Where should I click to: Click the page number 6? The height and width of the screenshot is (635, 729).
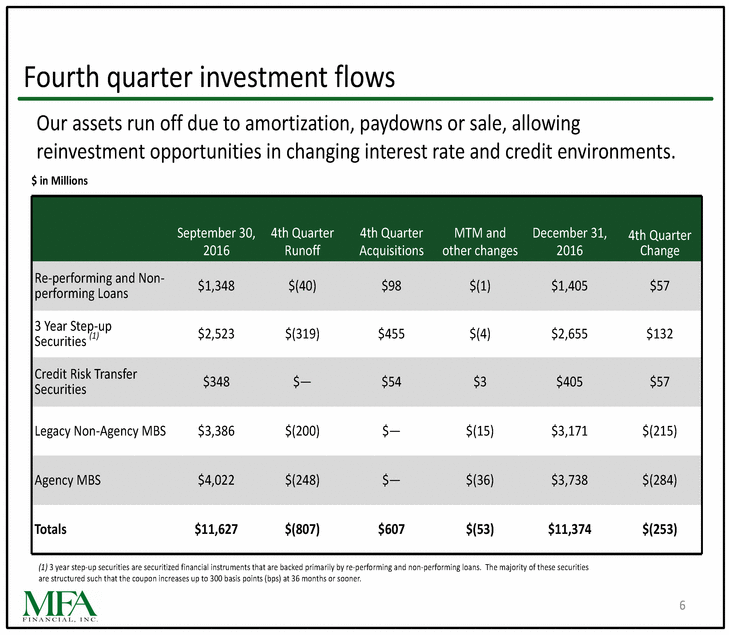pyautogui.click(x=682, y=605)
